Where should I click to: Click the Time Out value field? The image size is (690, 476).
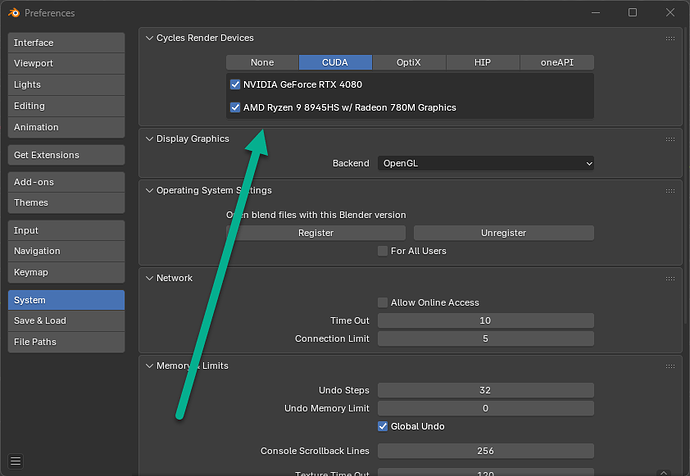tap(486, 321)
